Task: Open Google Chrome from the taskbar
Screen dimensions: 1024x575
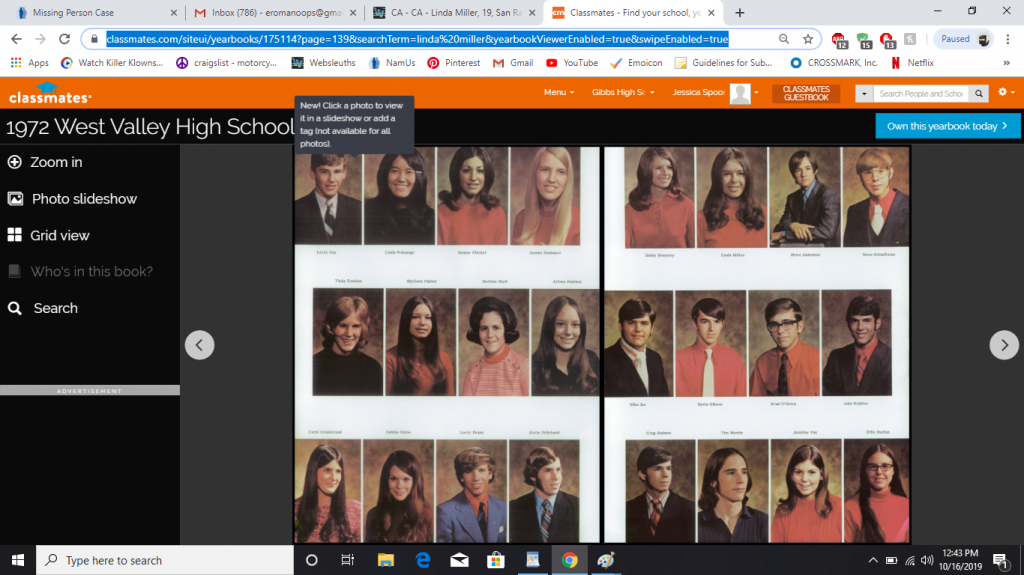Action: click(569, 560)
